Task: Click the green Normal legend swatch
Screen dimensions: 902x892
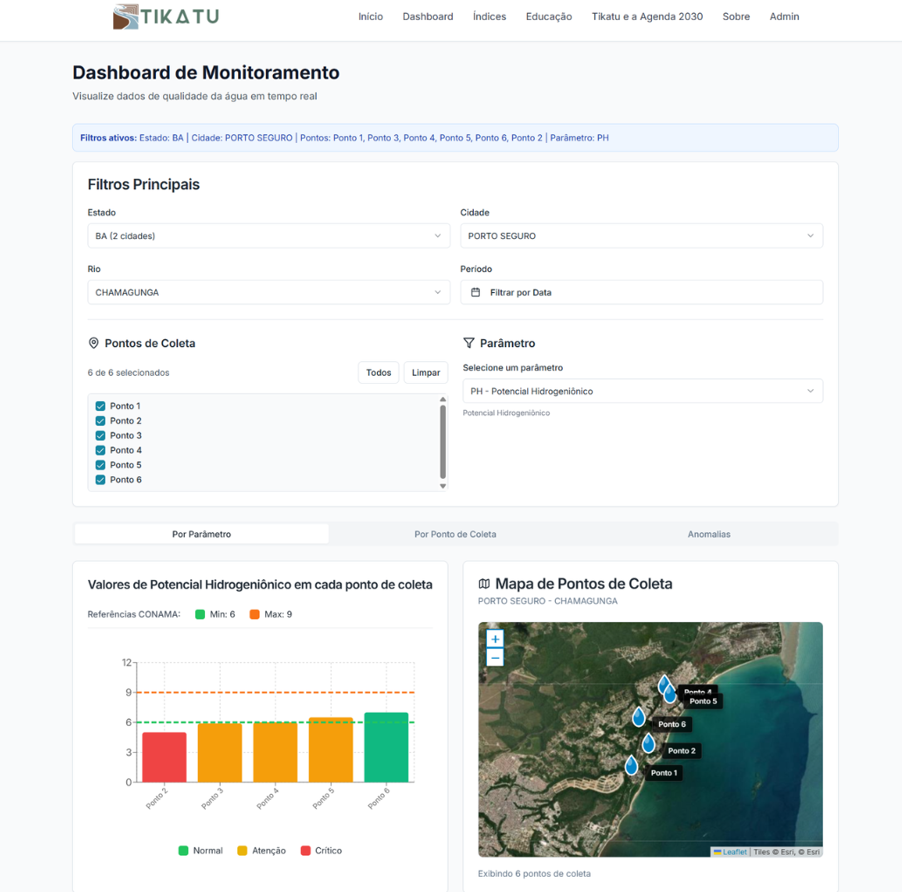Action: (184, 851)
